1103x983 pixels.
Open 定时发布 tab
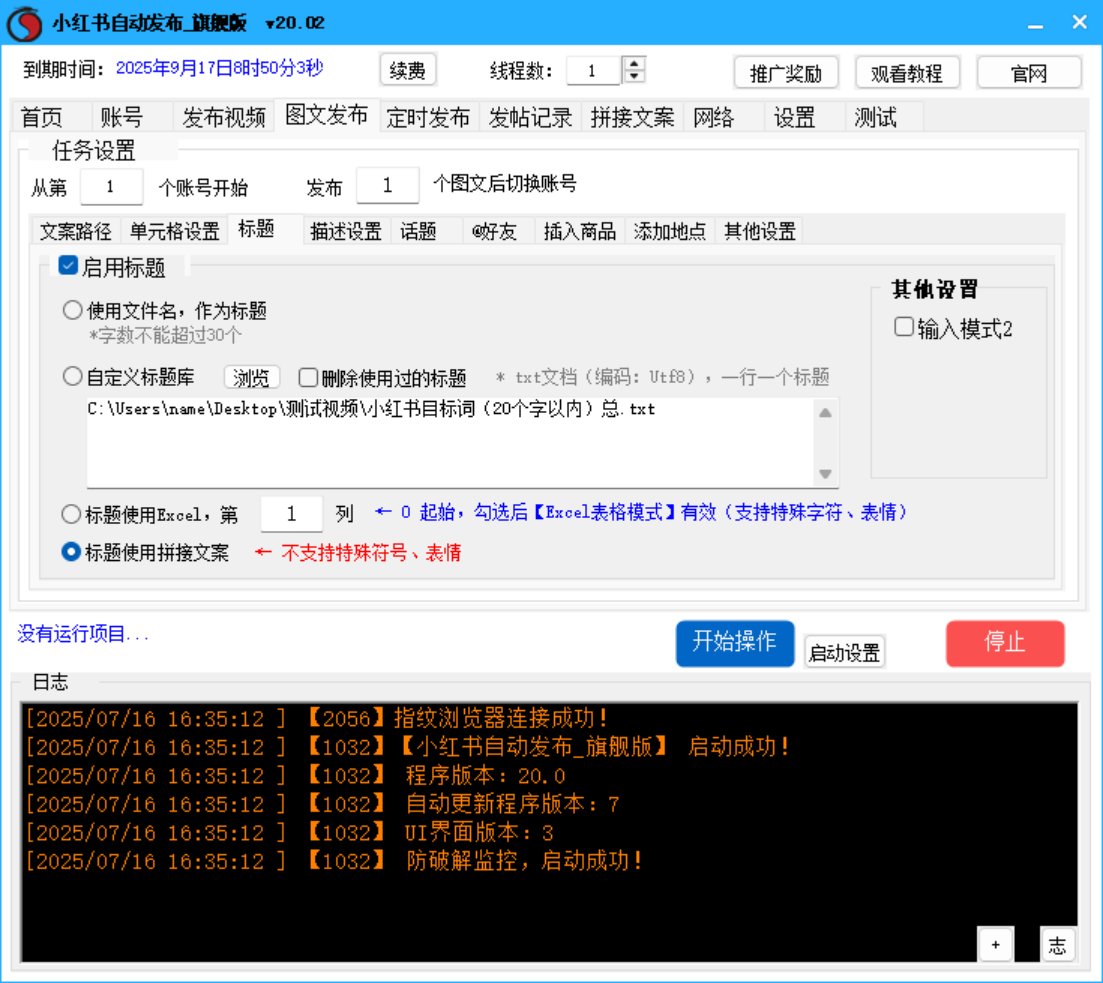tap(428, 117)
